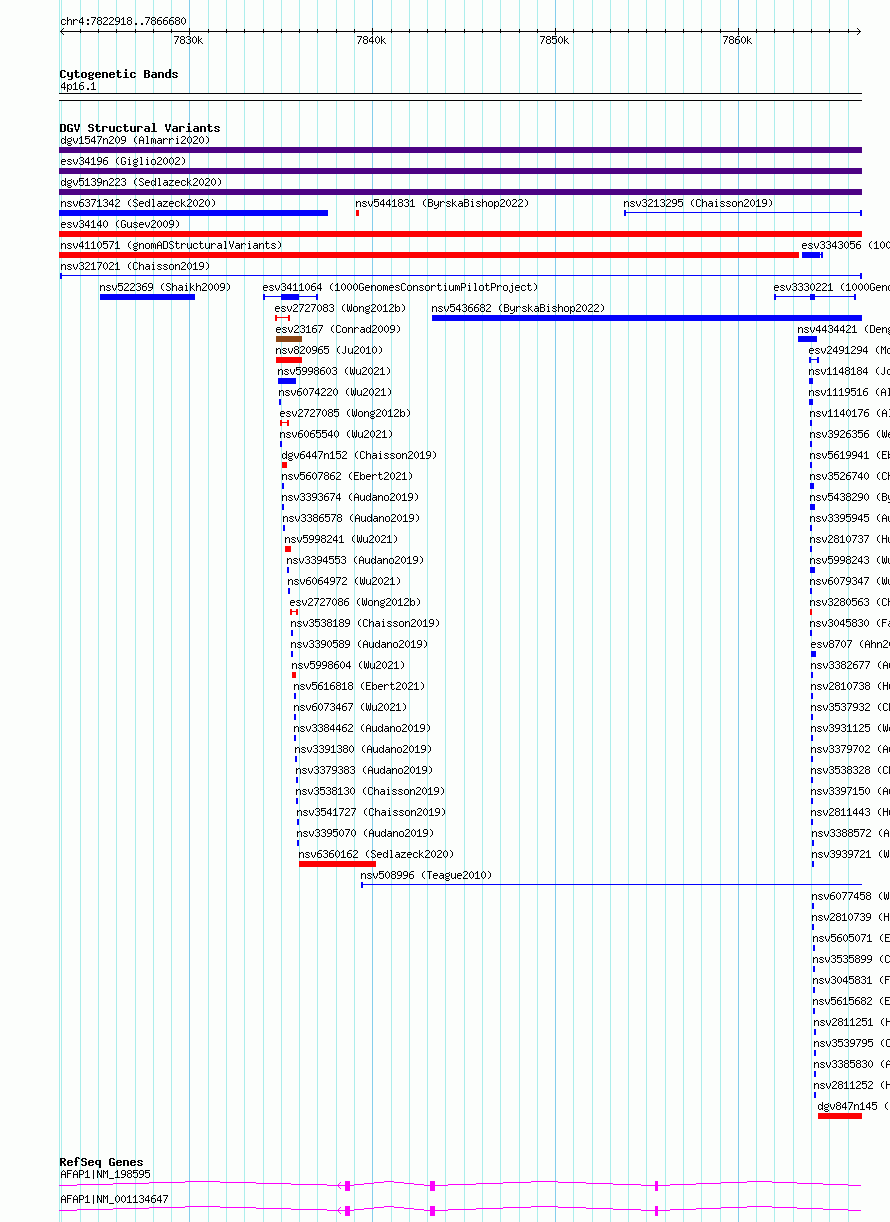Click the red nsv820965 (Ju2010) bar
890x1222 pixels.
[289, 360]
